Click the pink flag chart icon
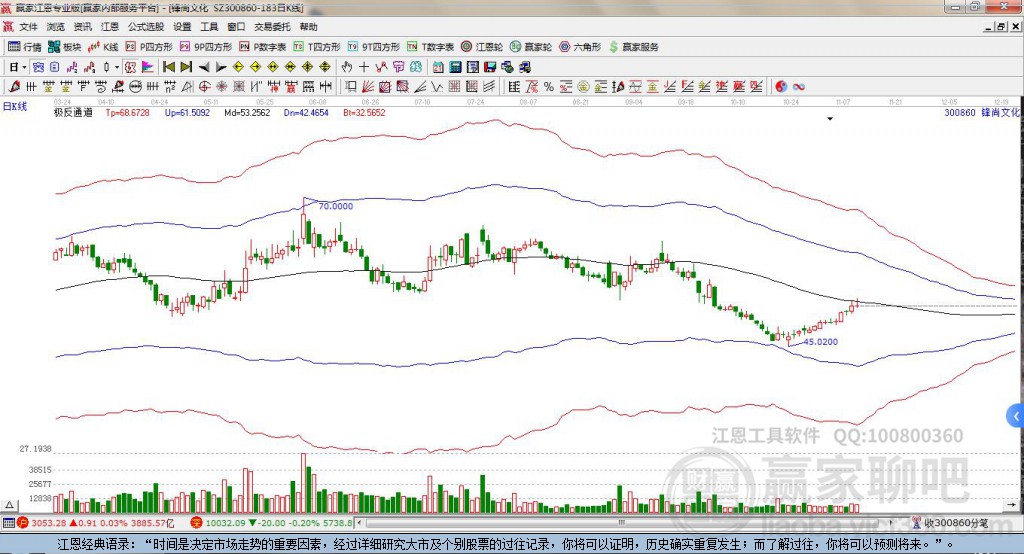Image resolution: width=1024 pixels, height=554 pixels. [148, 67]
